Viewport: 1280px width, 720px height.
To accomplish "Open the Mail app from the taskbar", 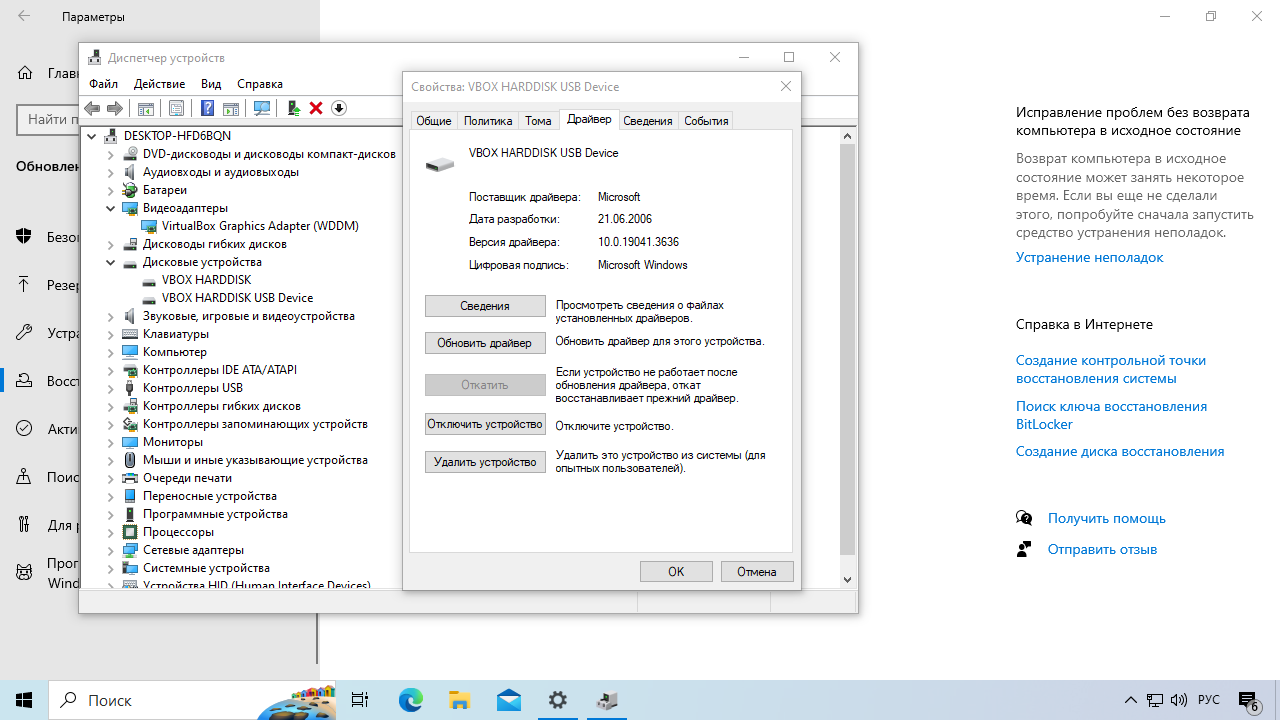I will (508, 700).
